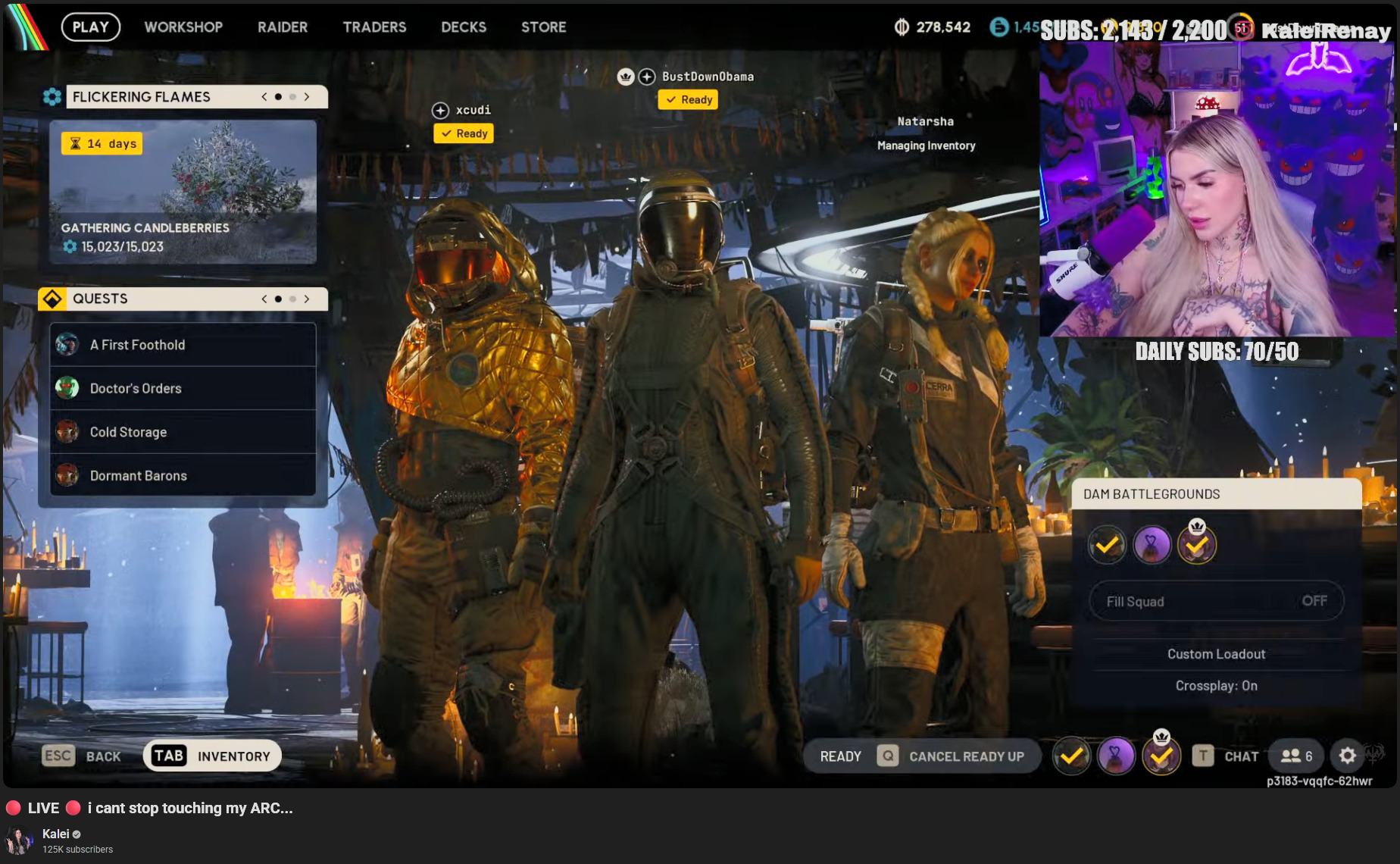Click the ESC Back button
The height and width of the screenshot is (864, 1400).
82,756
